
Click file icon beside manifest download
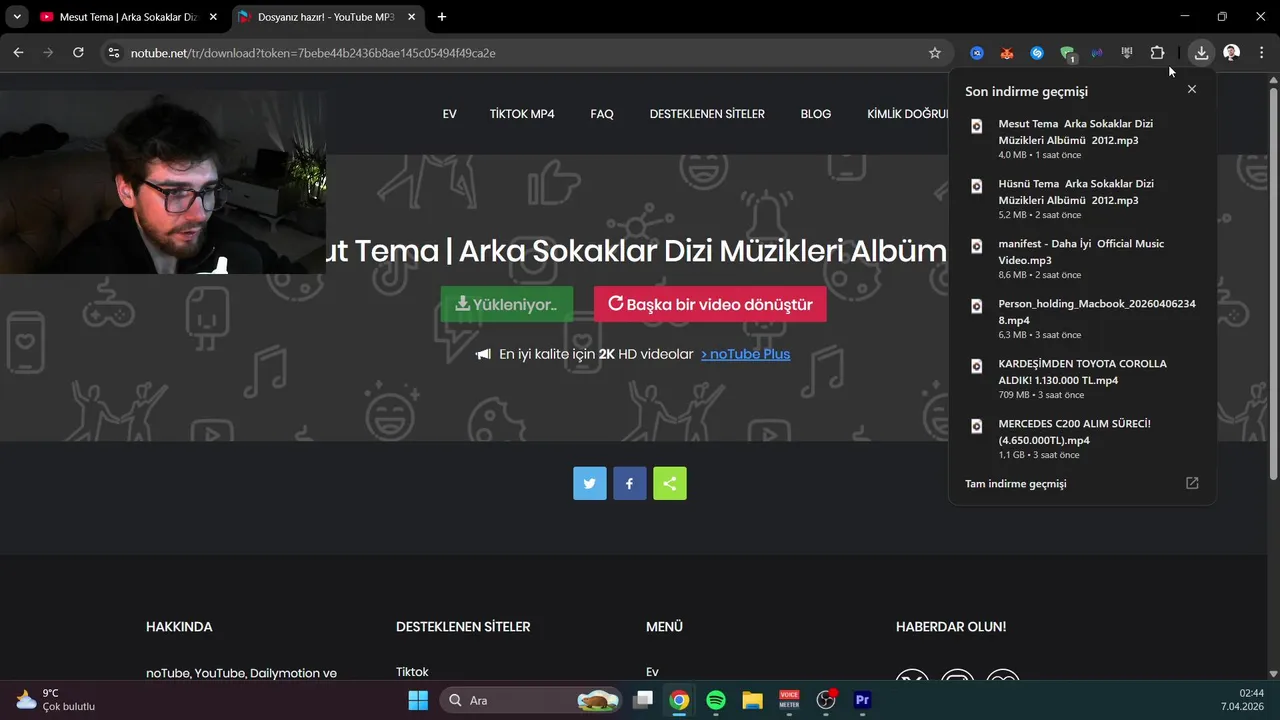(x=977, y=246)
